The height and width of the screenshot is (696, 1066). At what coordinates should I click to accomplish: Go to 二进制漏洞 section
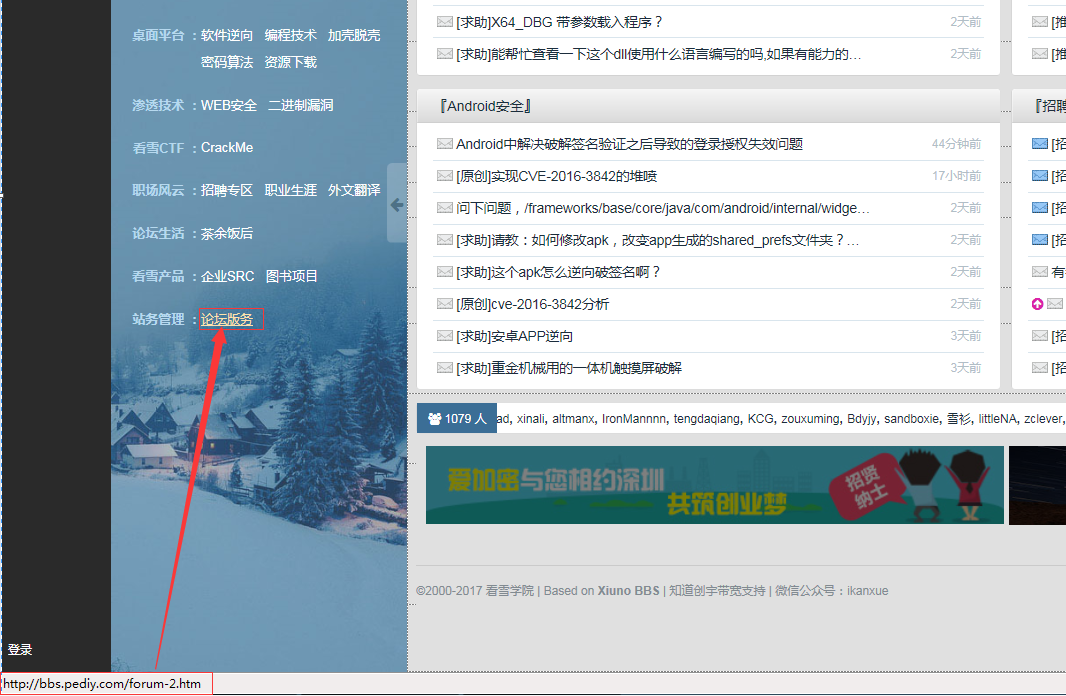coord(300,105)
